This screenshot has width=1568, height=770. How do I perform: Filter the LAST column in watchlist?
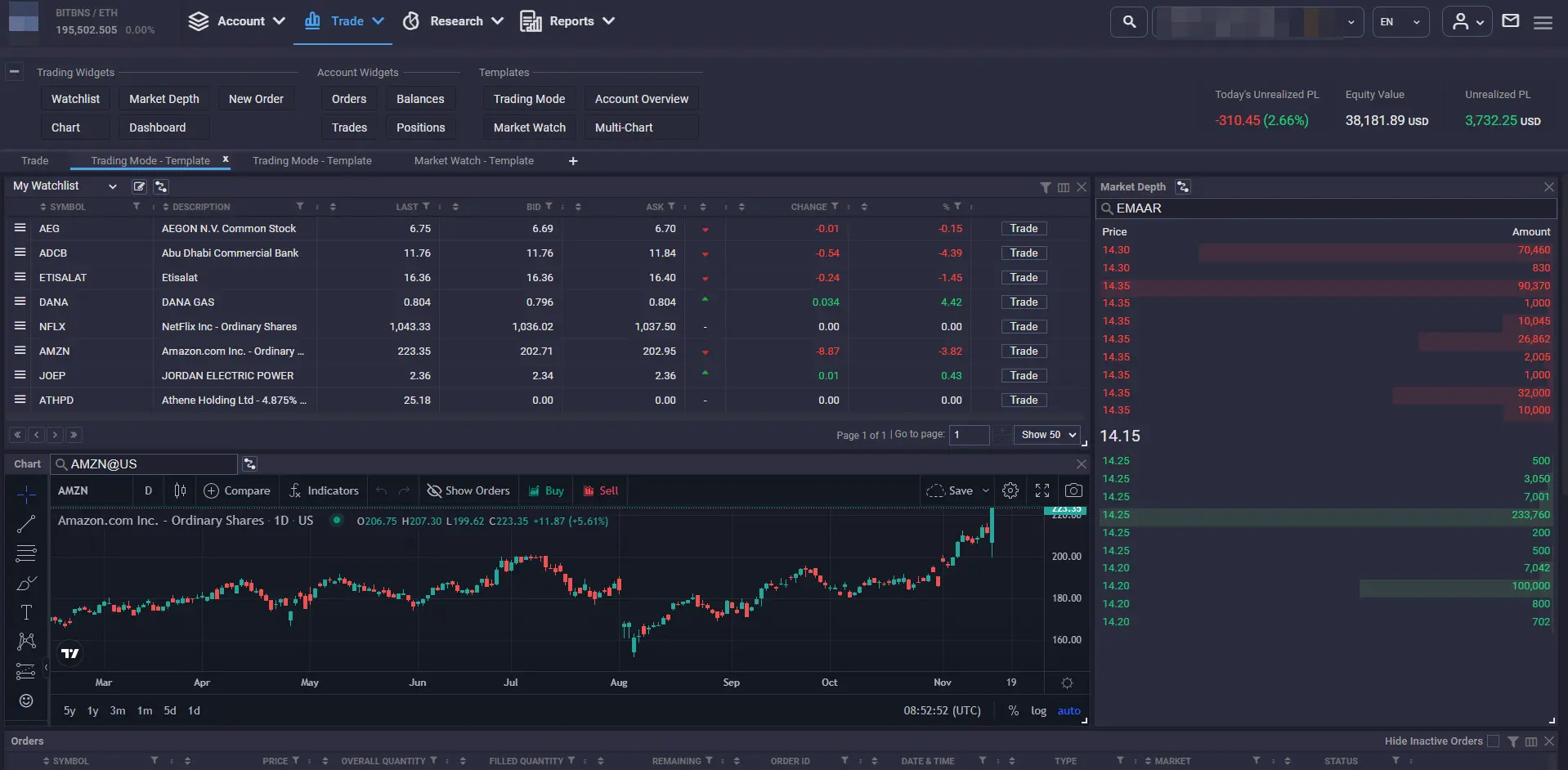tap(426, 207)
